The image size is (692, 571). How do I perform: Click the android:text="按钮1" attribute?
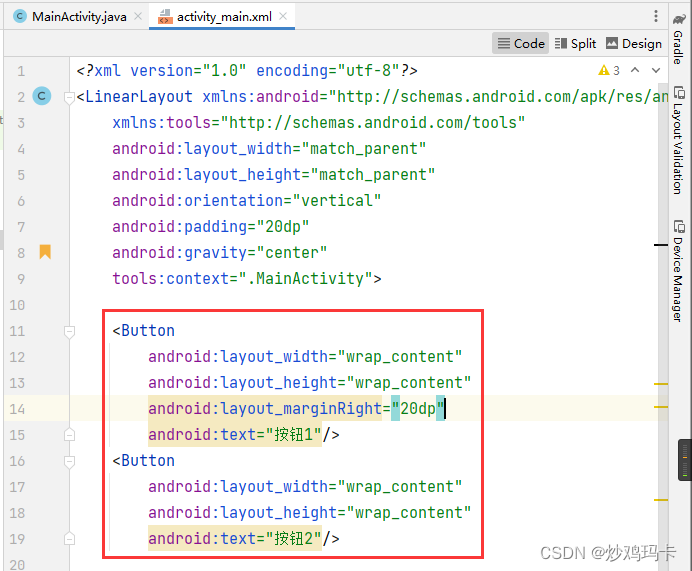point(235,434)
